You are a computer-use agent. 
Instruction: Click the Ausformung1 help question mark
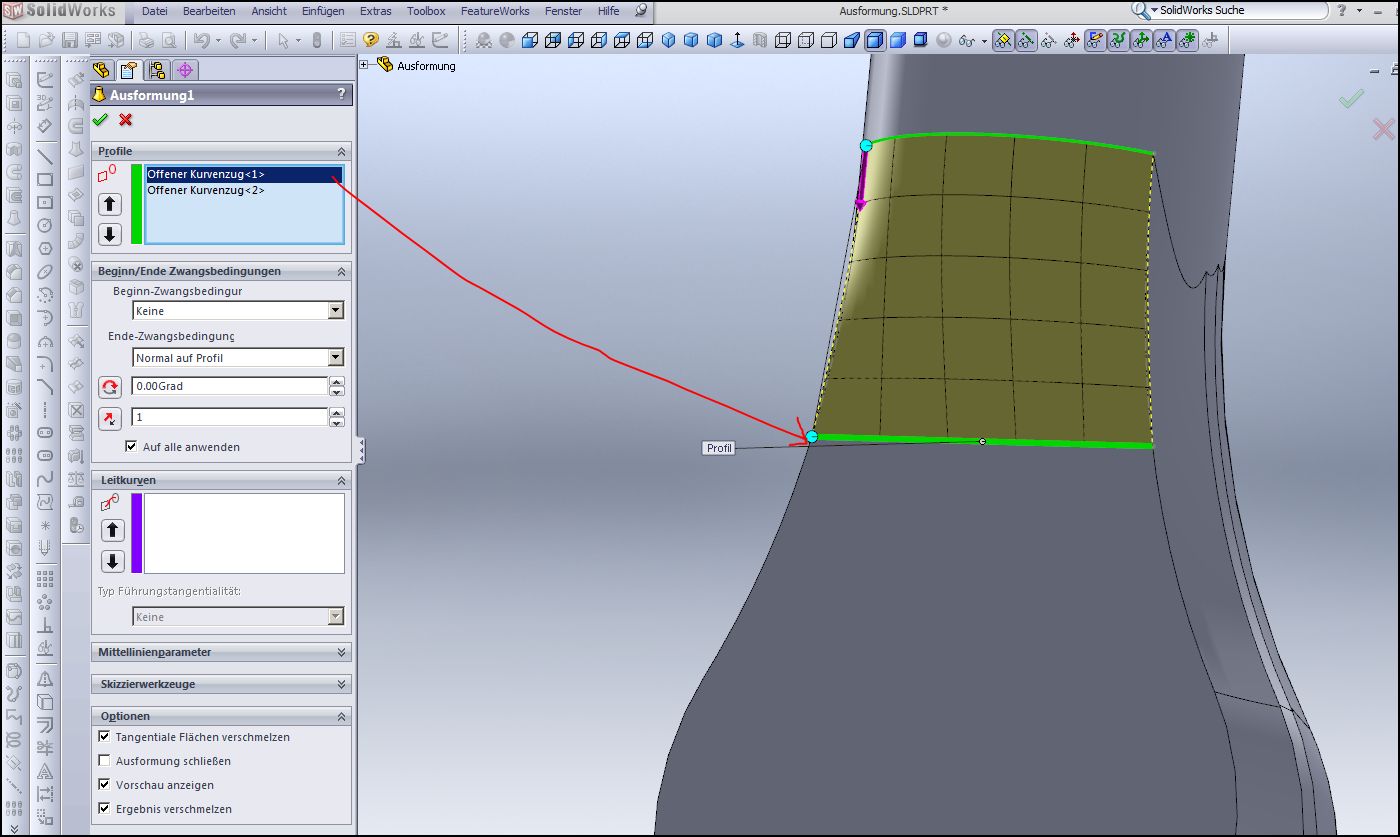(x=341, y=94)
